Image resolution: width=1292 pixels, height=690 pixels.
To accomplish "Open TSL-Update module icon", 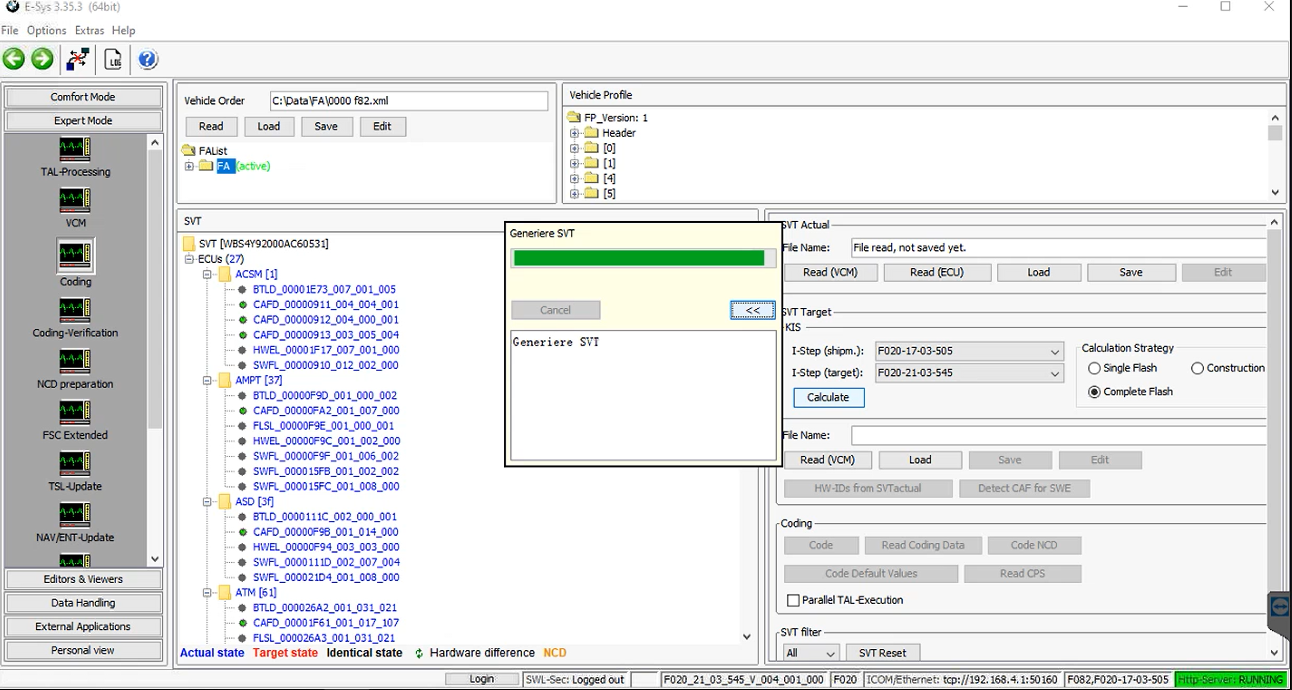I will [75, 463].
